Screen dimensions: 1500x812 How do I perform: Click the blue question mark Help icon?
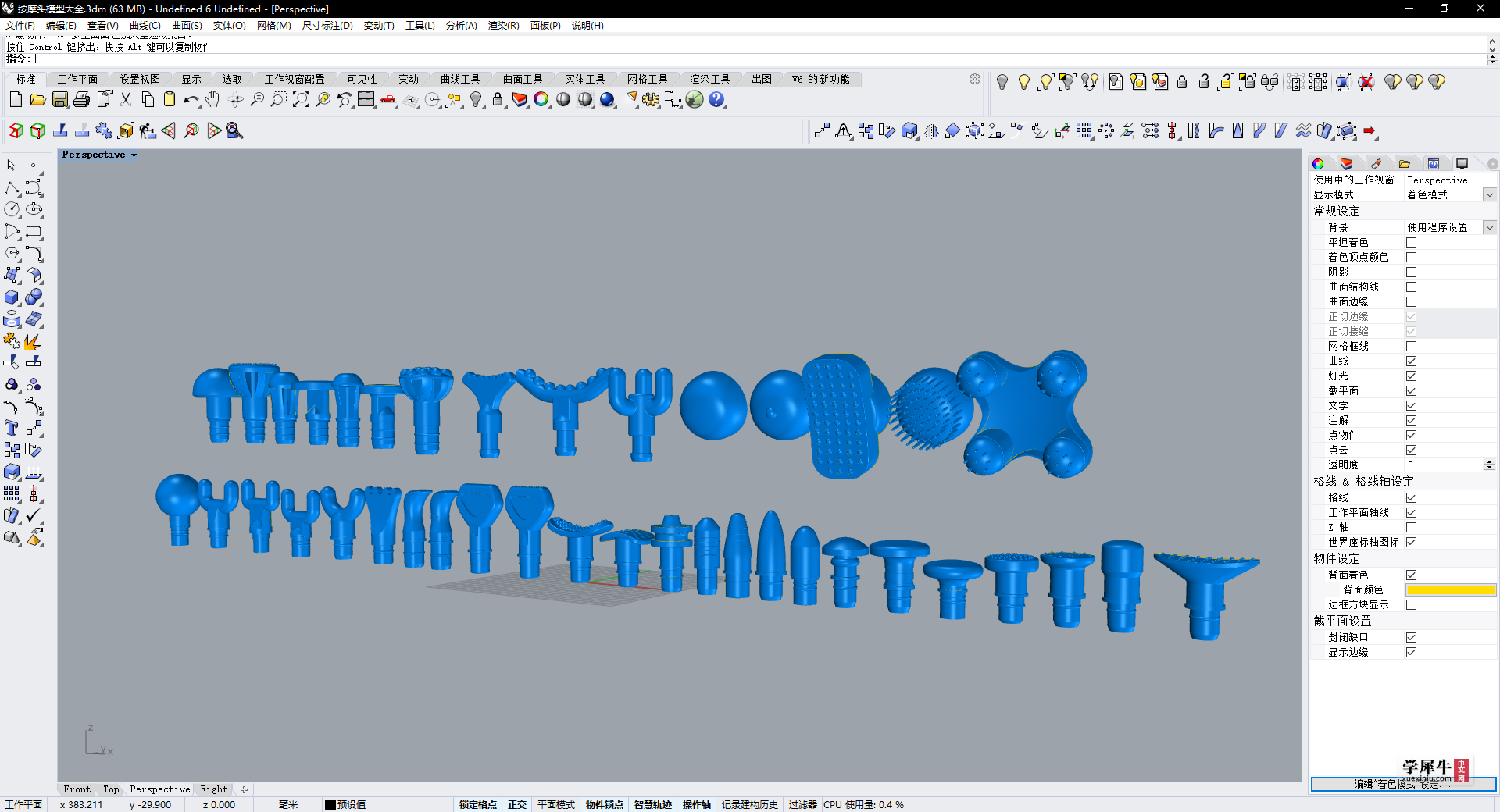click(x=716, y=100)
